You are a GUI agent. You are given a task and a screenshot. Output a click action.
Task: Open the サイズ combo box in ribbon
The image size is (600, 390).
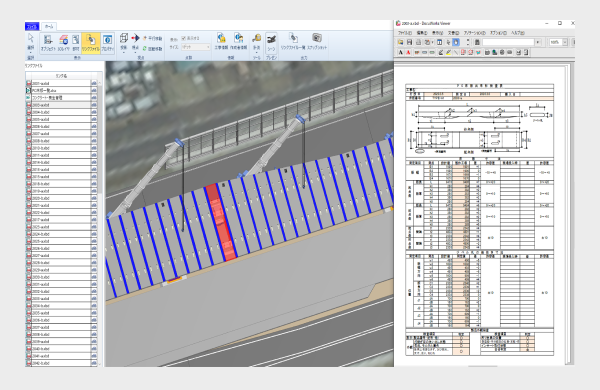coord(196,47)
